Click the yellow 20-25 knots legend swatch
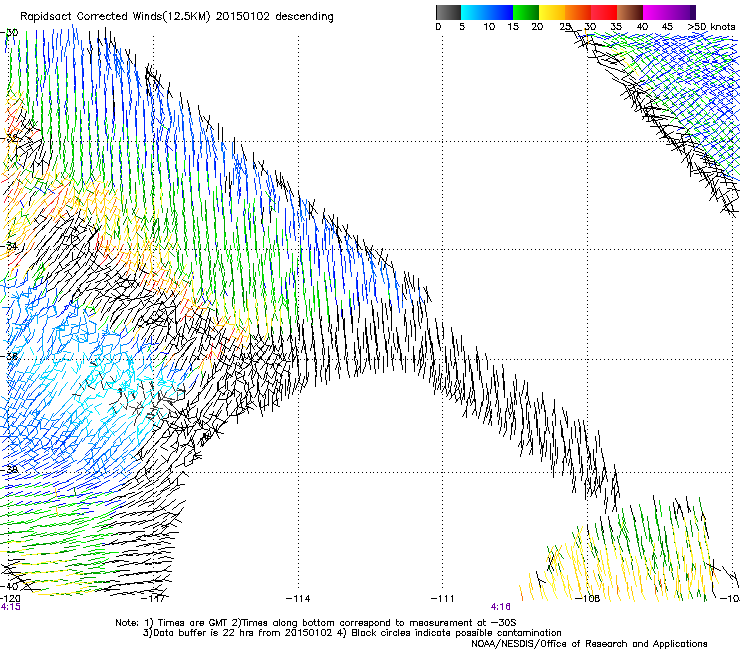The image size is (740, 650). pyautogui.click(x=552, y=12)
